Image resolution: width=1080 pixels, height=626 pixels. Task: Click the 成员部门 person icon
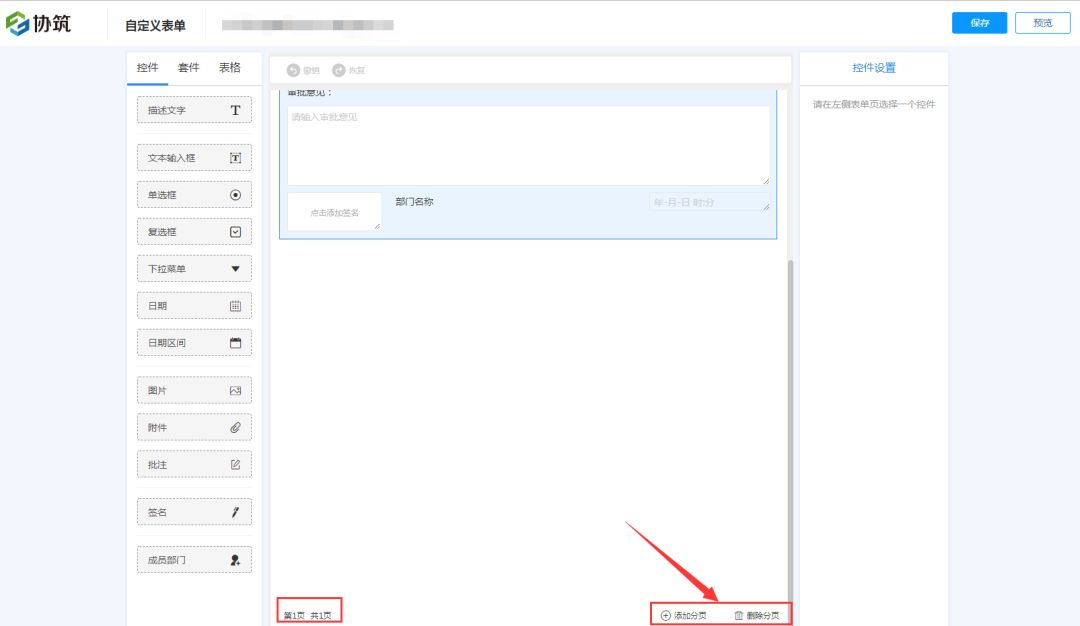[236, 560]
